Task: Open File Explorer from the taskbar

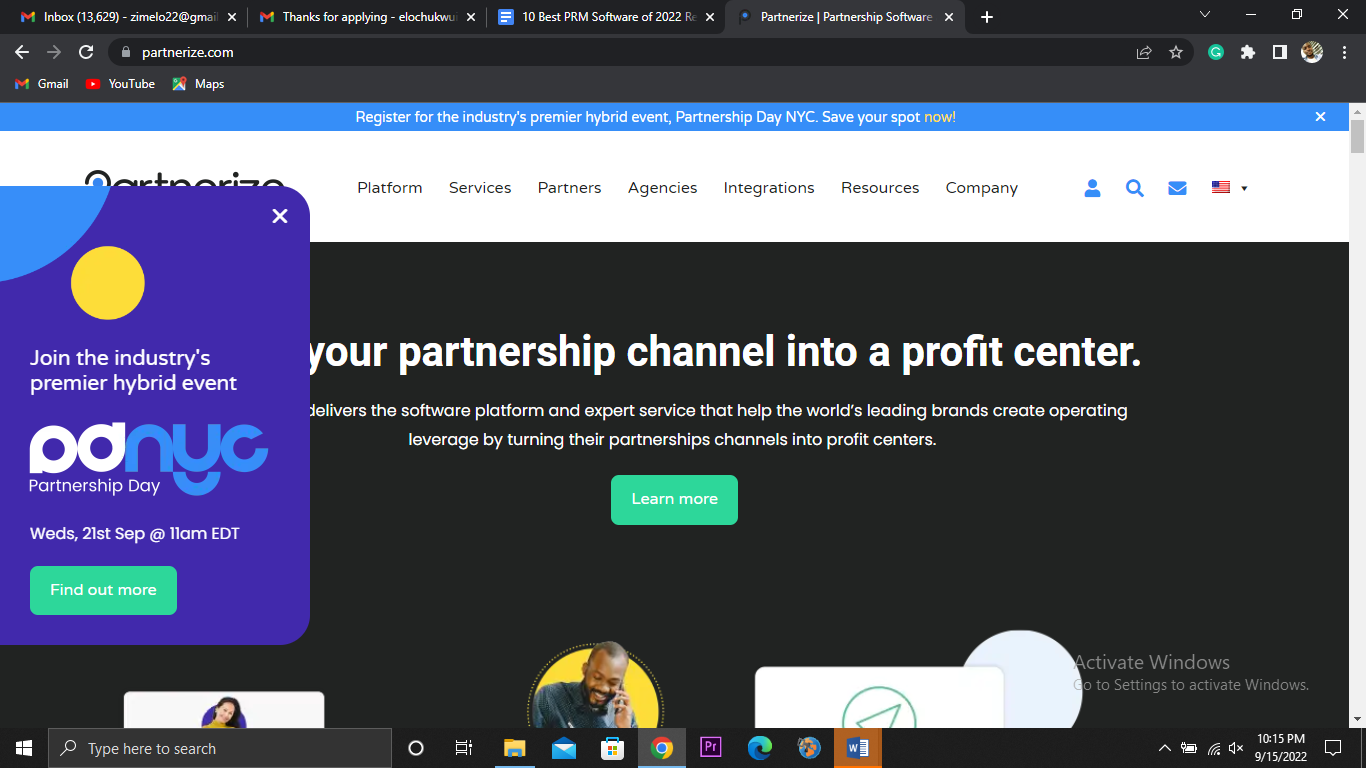Action: coord(514,748)
